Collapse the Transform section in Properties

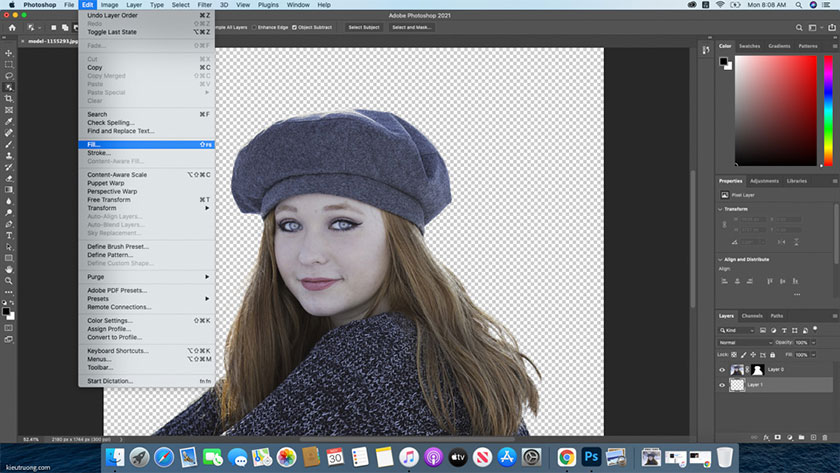720,209
